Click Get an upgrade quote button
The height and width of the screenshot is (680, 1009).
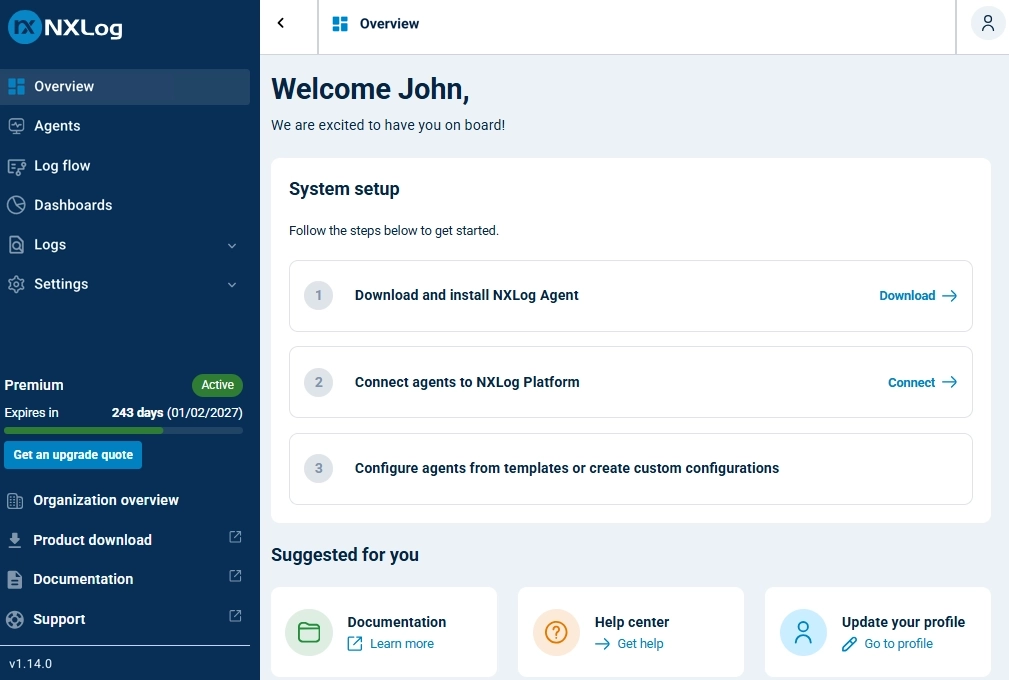[x=73, y=455]
